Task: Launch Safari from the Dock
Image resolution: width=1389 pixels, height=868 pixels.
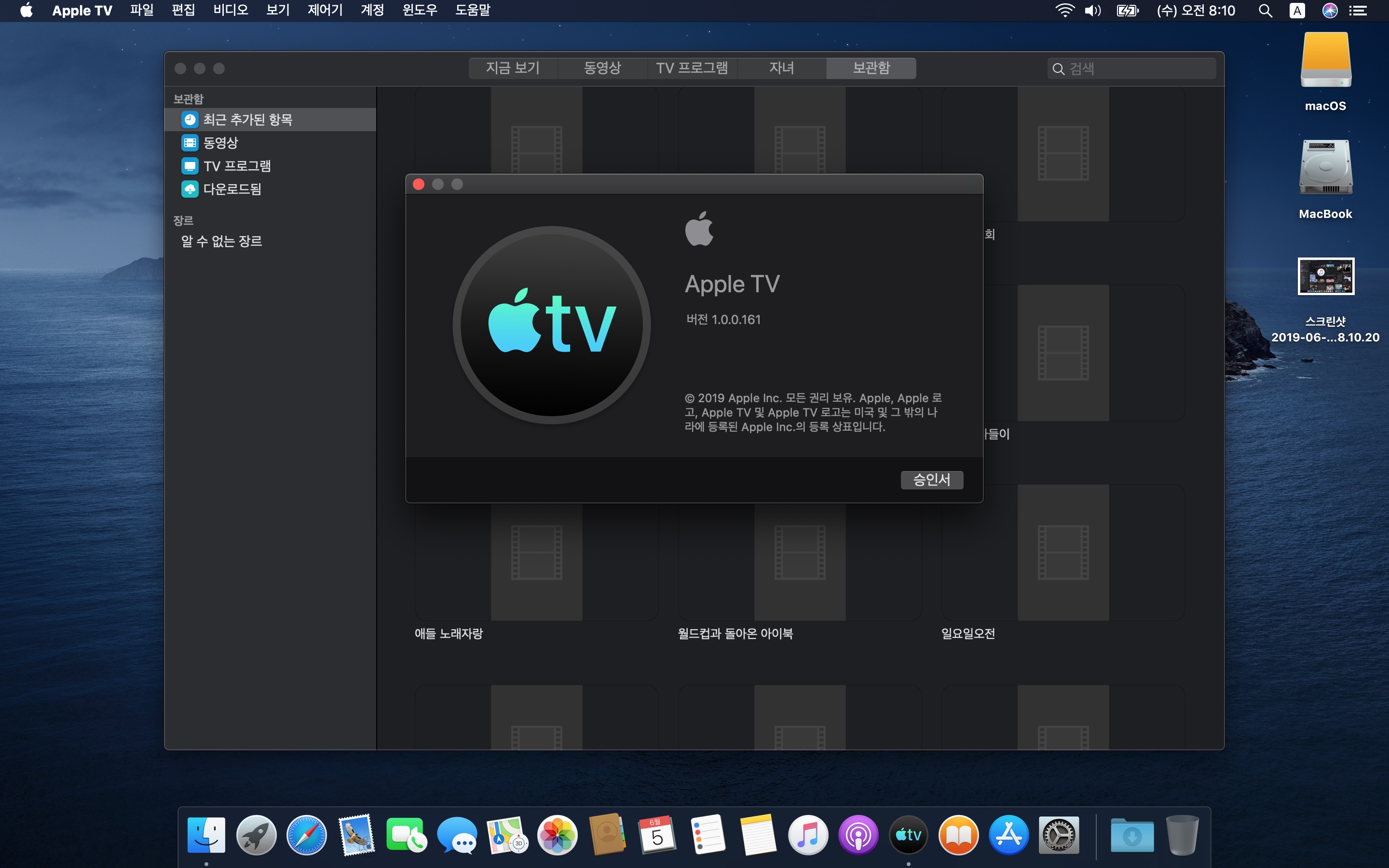Action: coord(307,835)
